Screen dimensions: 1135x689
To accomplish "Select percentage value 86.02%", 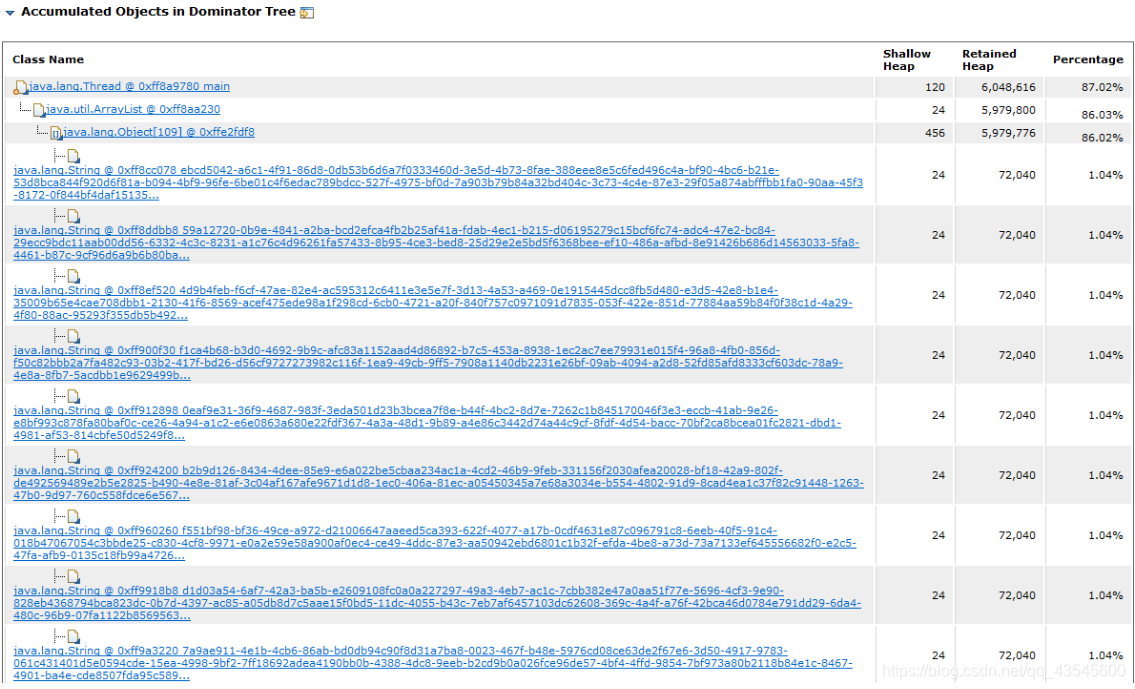I will pyautogui.click(x=1102, y=138).
